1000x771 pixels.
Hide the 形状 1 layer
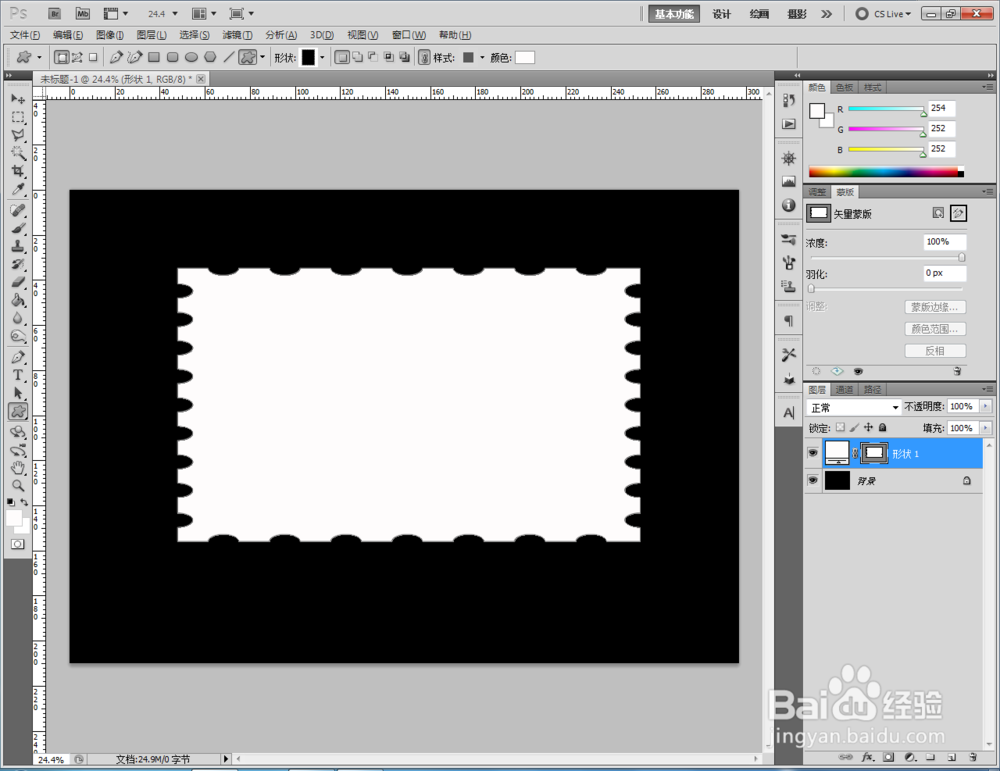pyautogui.click(x=812, y=453)
